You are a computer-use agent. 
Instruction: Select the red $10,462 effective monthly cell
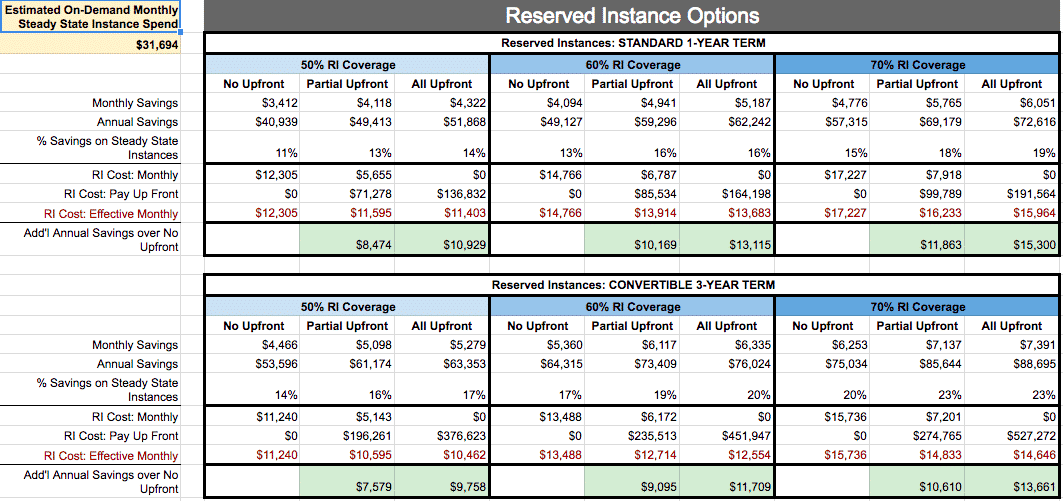click(x=444, y=455)
